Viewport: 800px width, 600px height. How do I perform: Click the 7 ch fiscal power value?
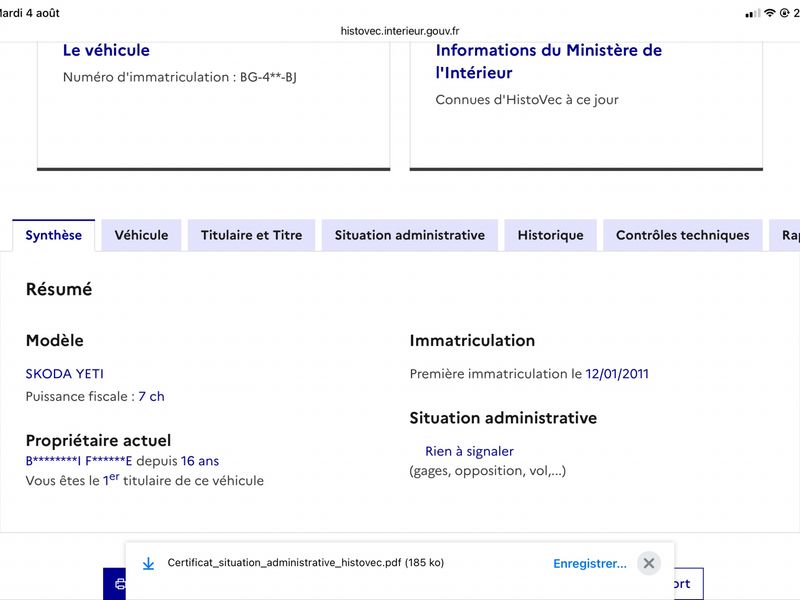[152, 396]
